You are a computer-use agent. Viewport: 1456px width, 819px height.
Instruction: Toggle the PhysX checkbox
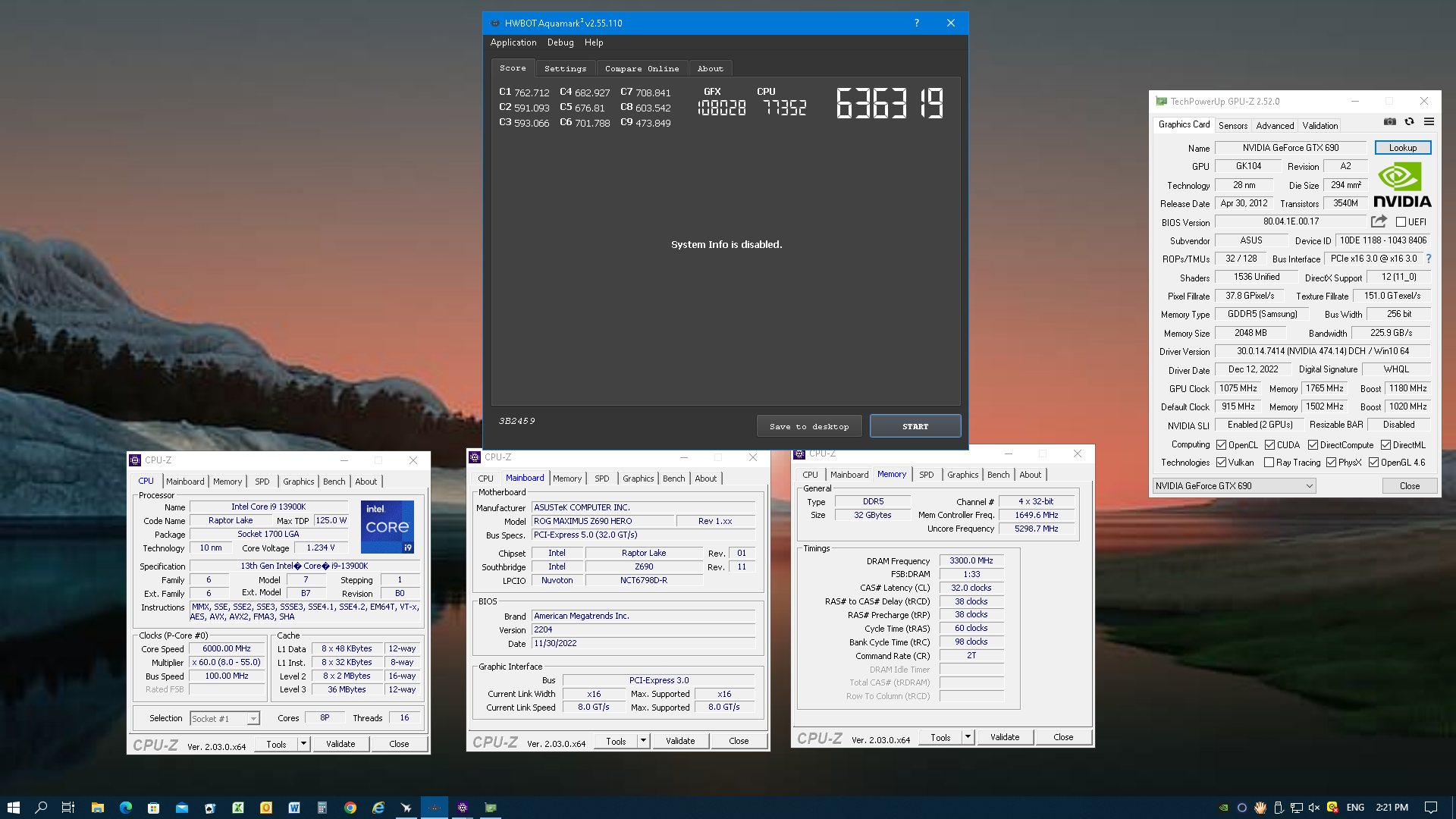[x=1331, y=463]
